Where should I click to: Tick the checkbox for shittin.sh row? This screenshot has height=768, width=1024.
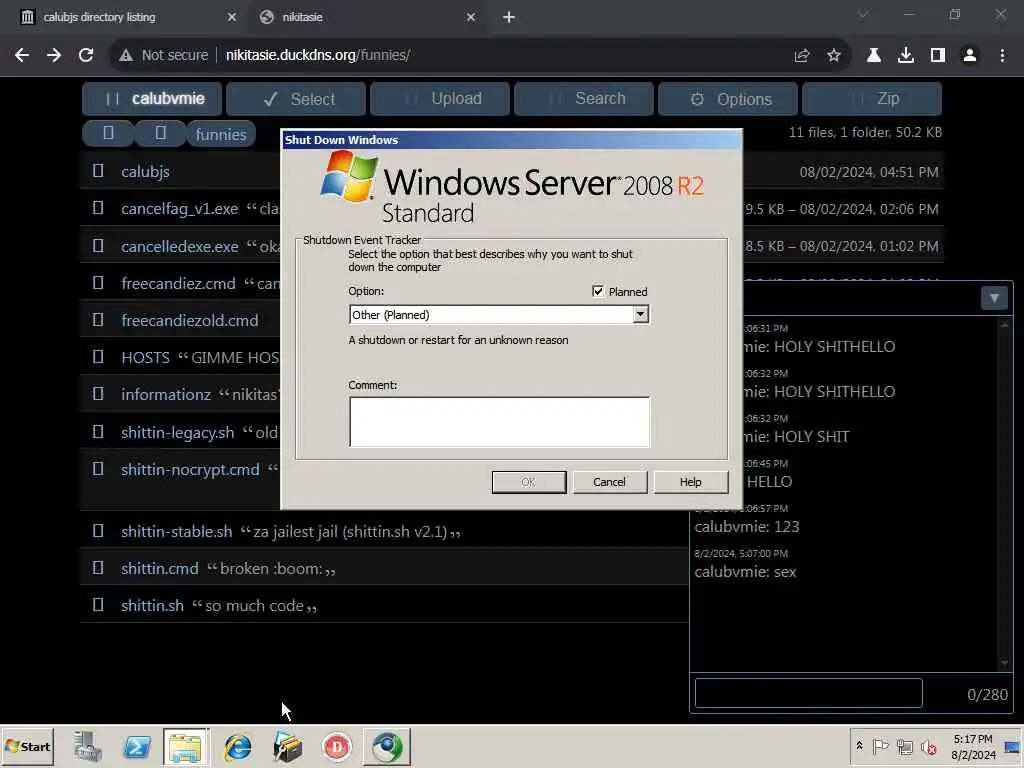coord(98,605)
